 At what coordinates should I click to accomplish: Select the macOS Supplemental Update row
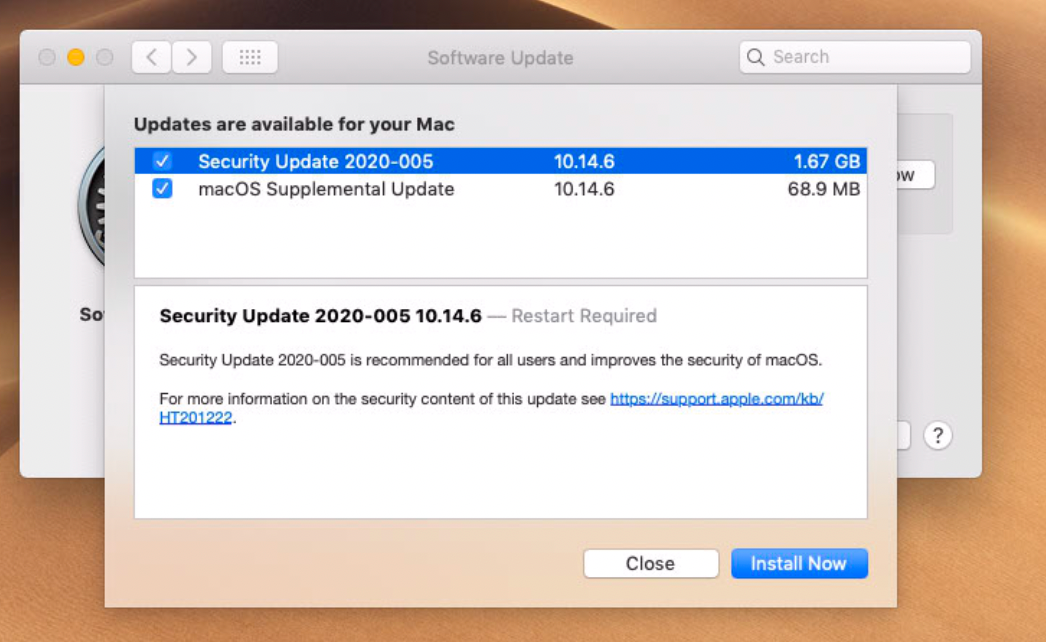click(x=500, y=189)
